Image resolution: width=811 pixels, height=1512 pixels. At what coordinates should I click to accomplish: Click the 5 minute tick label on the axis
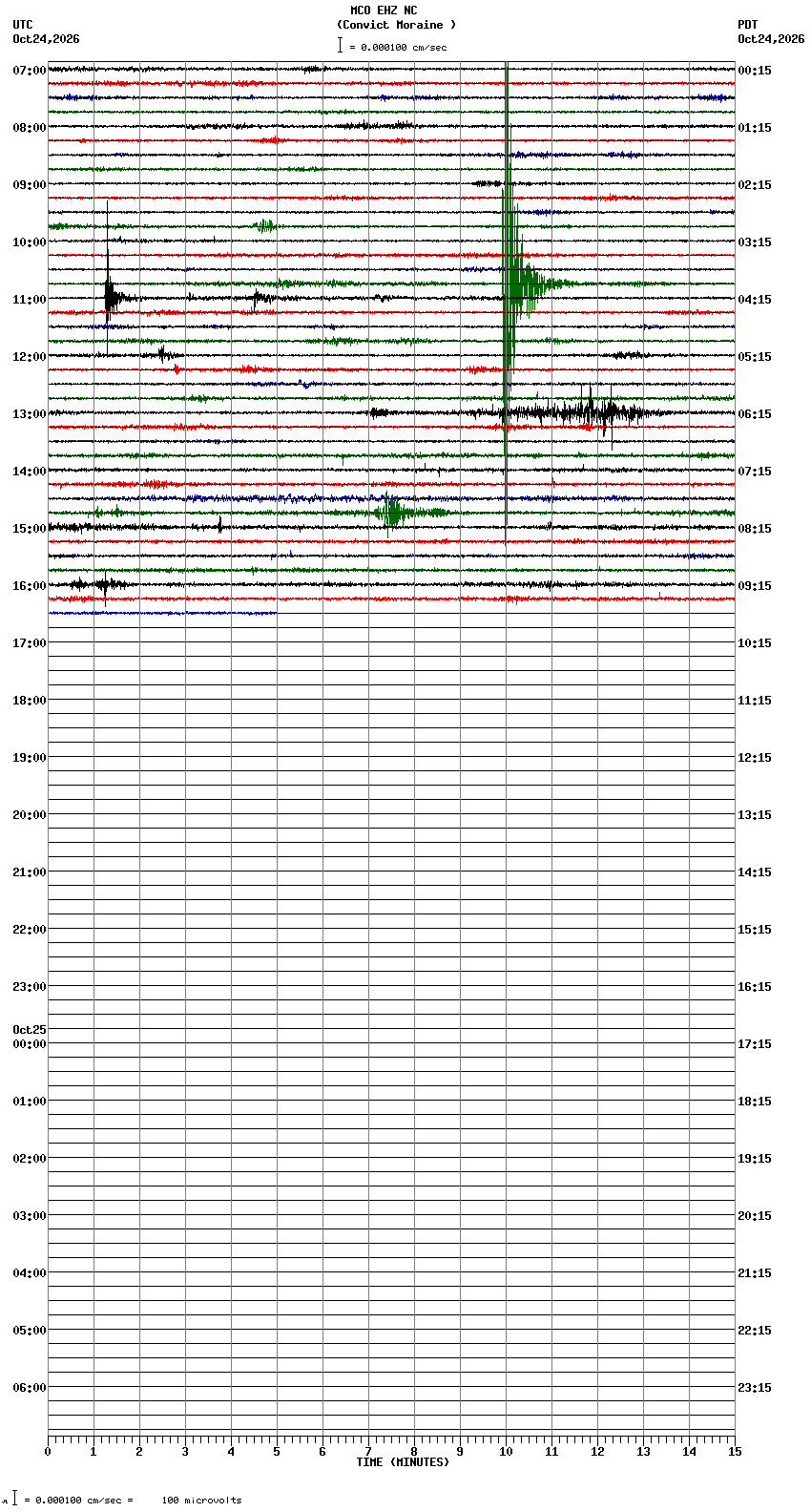point(277,1452)
